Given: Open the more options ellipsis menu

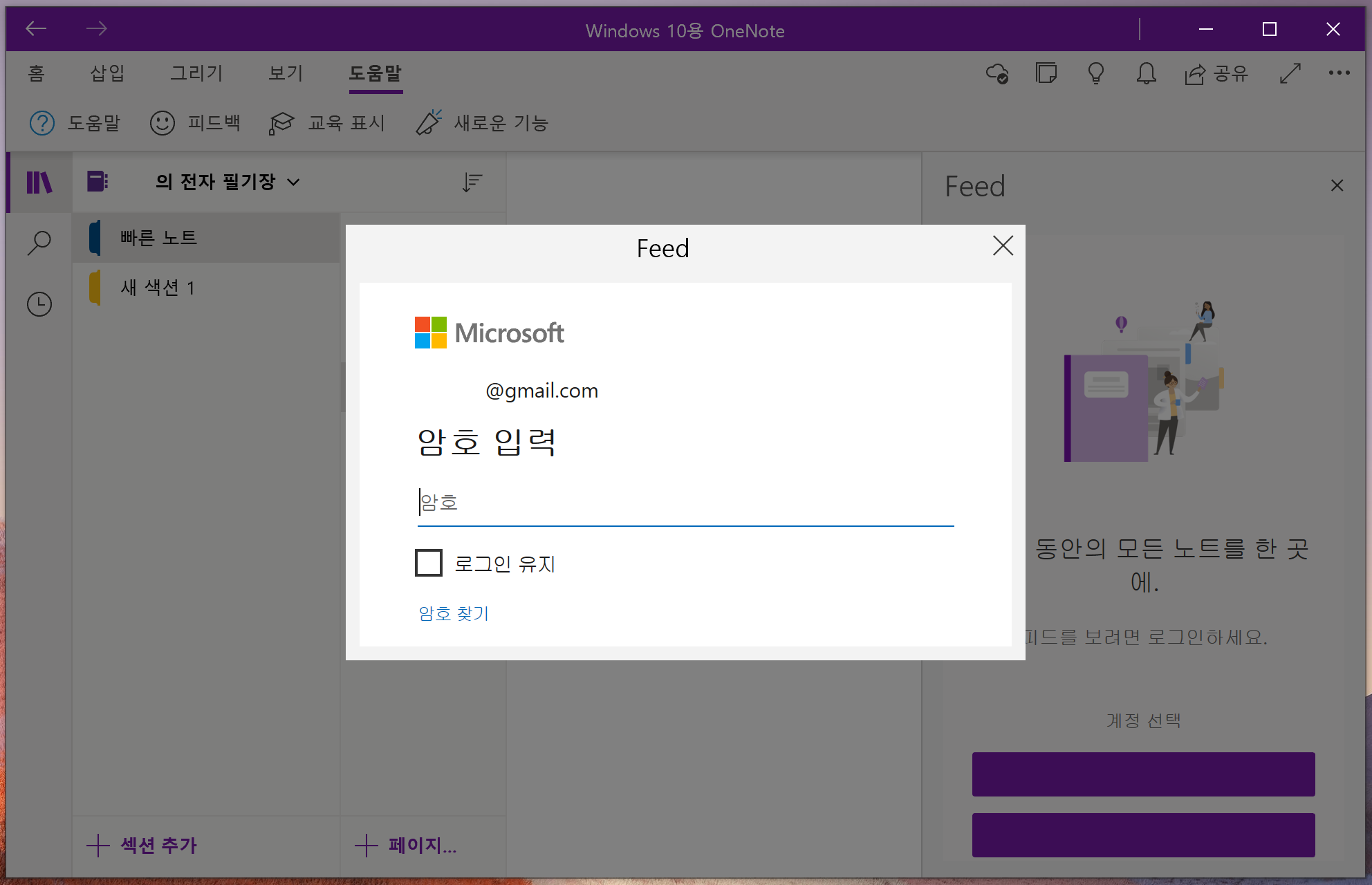Looking at the screenshot, I should point(1339,73).
